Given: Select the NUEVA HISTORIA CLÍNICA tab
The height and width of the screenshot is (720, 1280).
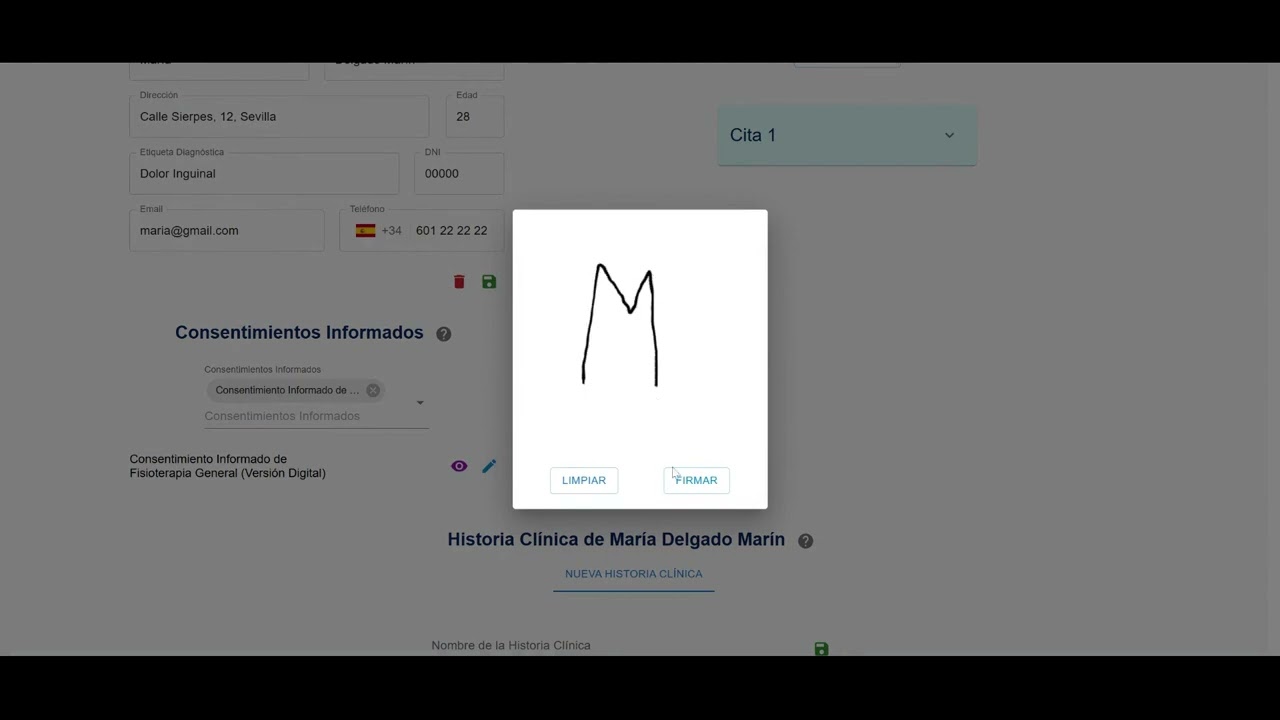Looking at the screenshot, I should pyautogui.click(x=634, y=574).
